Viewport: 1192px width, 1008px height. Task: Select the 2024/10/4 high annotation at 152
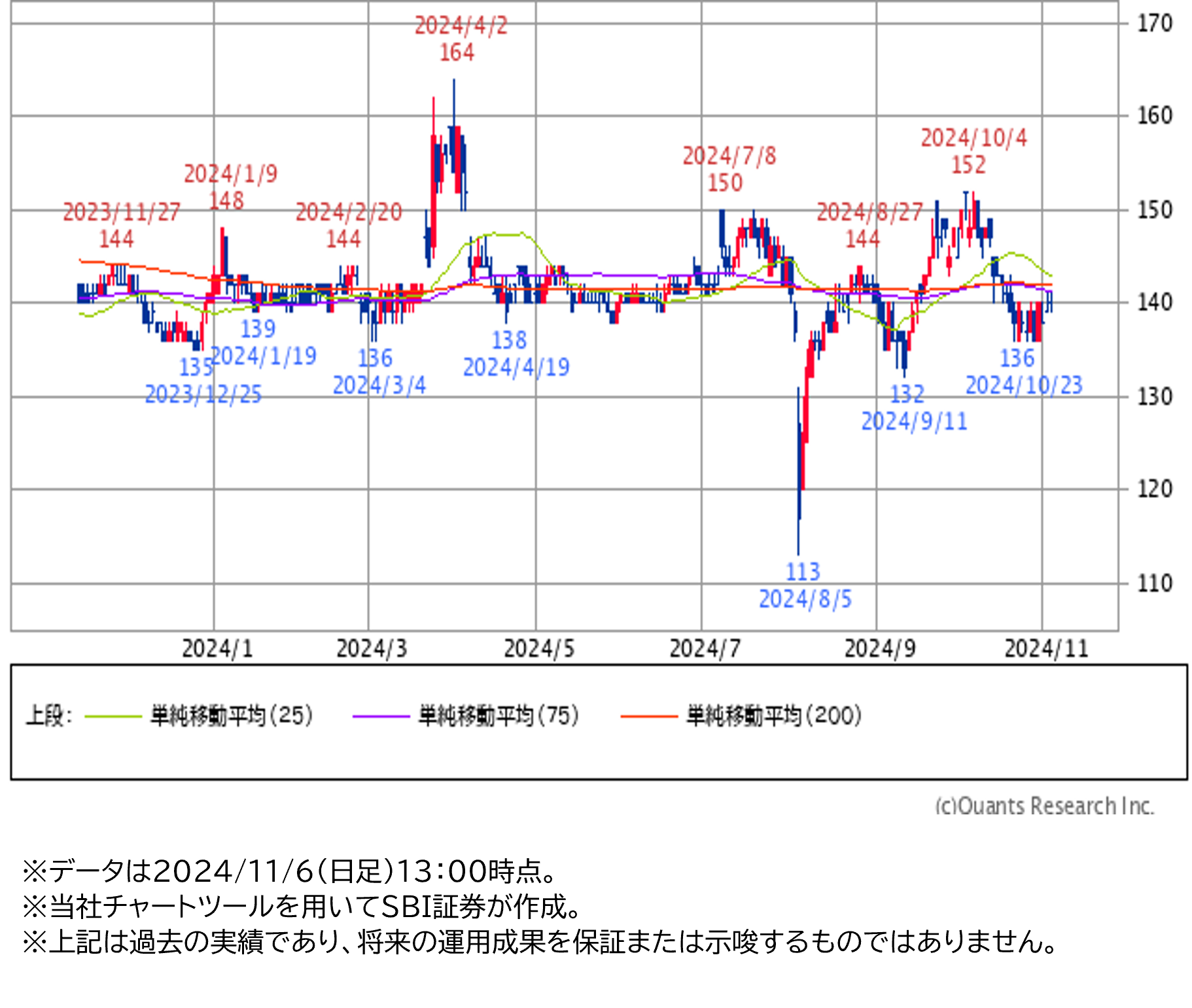coord(973,151)
